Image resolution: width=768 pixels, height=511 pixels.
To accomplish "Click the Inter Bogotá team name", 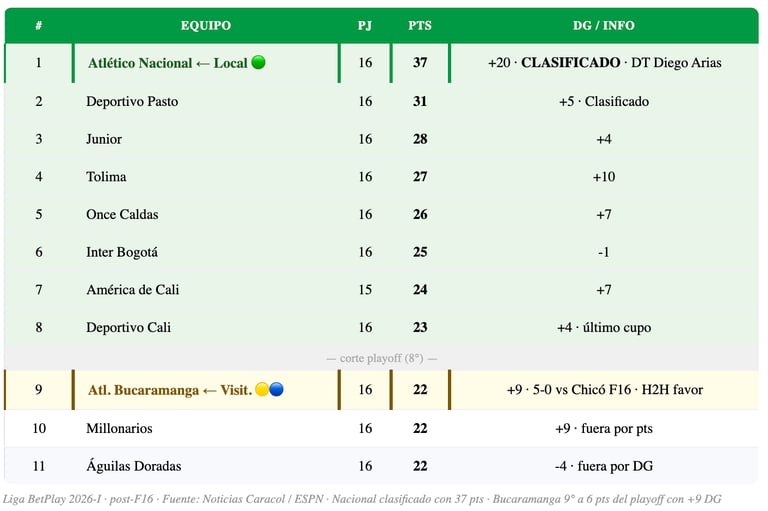I will (122, 252).
